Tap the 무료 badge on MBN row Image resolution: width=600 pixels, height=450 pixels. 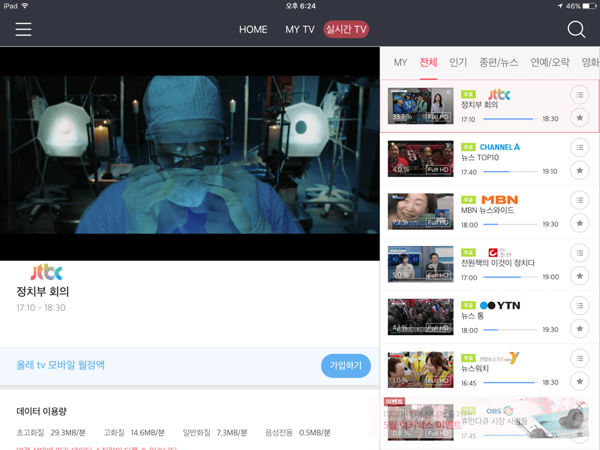pyautogui.click(x=468, y=200)
